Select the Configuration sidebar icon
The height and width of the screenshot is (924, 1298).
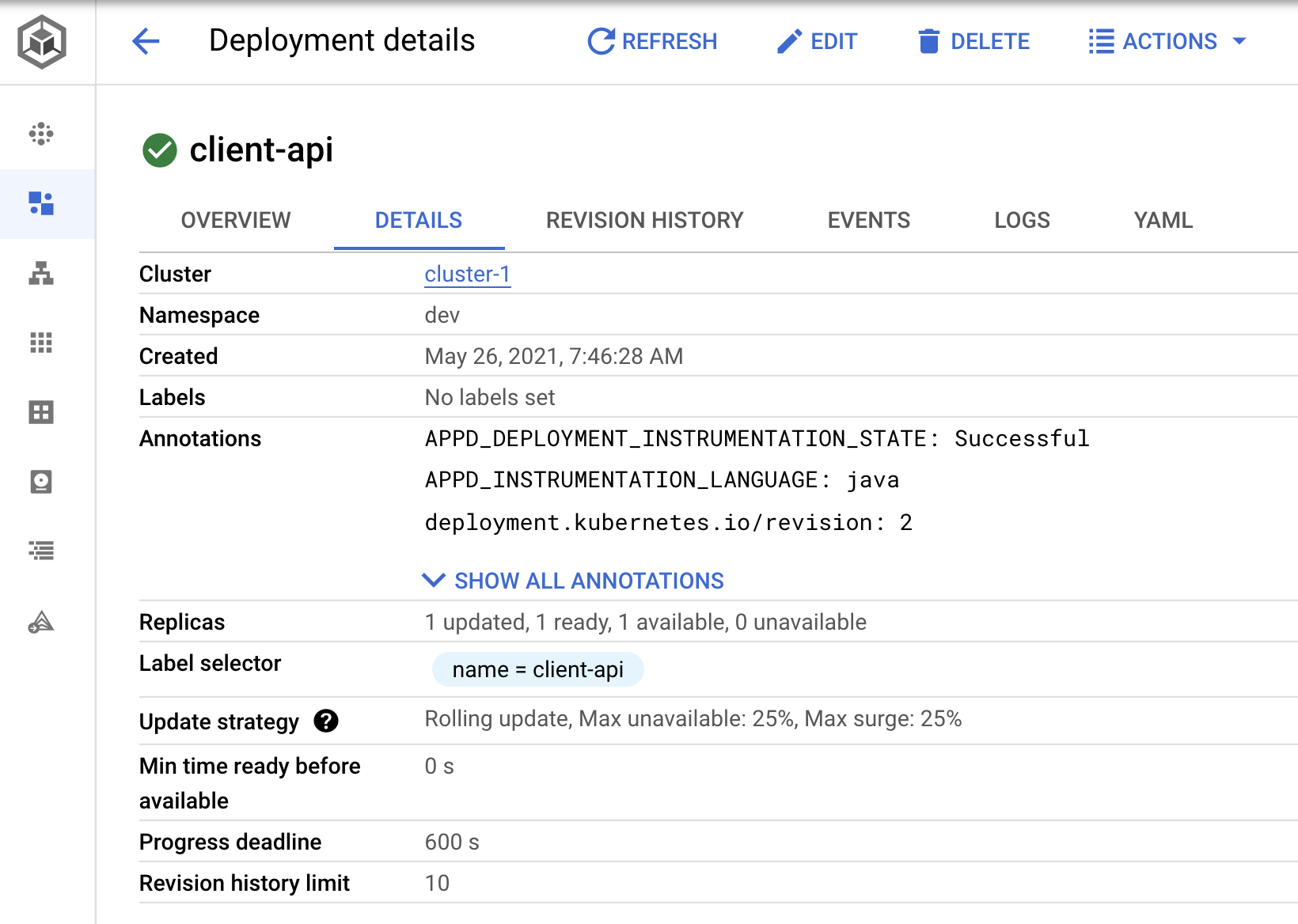point(40,412)
